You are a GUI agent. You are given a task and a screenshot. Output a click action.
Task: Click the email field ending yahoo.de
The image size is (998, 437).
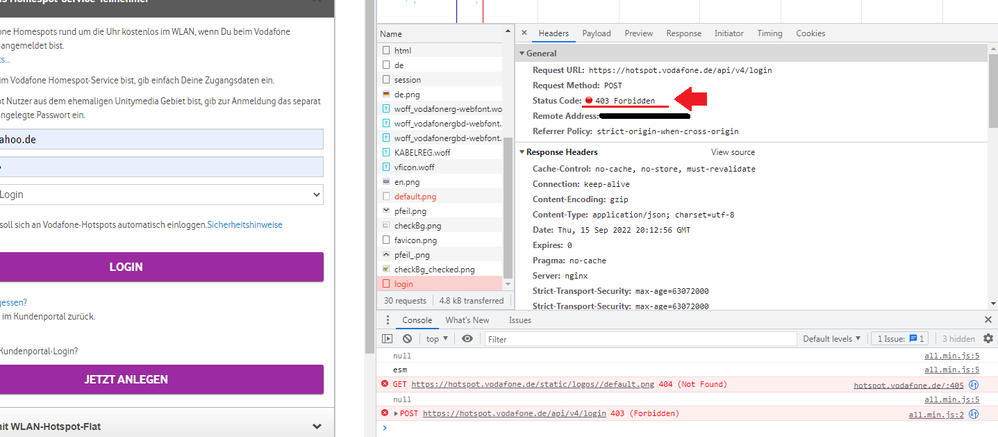coord(160,139)
